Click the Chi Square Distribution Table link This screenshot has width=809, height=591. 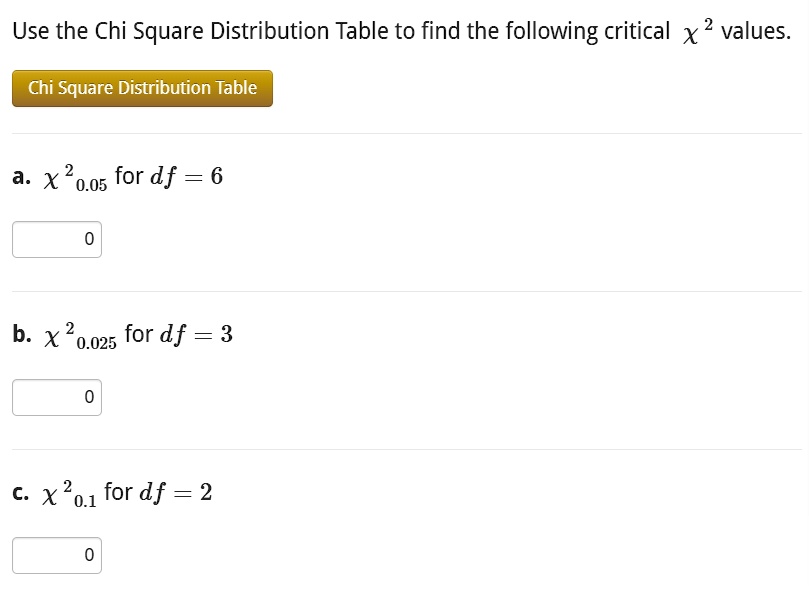(x=141, y=88)
